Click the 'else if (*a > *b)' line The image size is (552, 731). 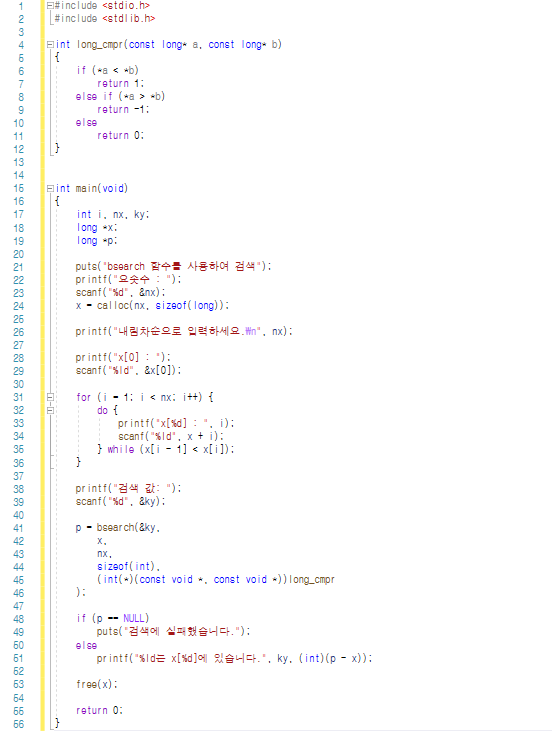pos(120,97)
